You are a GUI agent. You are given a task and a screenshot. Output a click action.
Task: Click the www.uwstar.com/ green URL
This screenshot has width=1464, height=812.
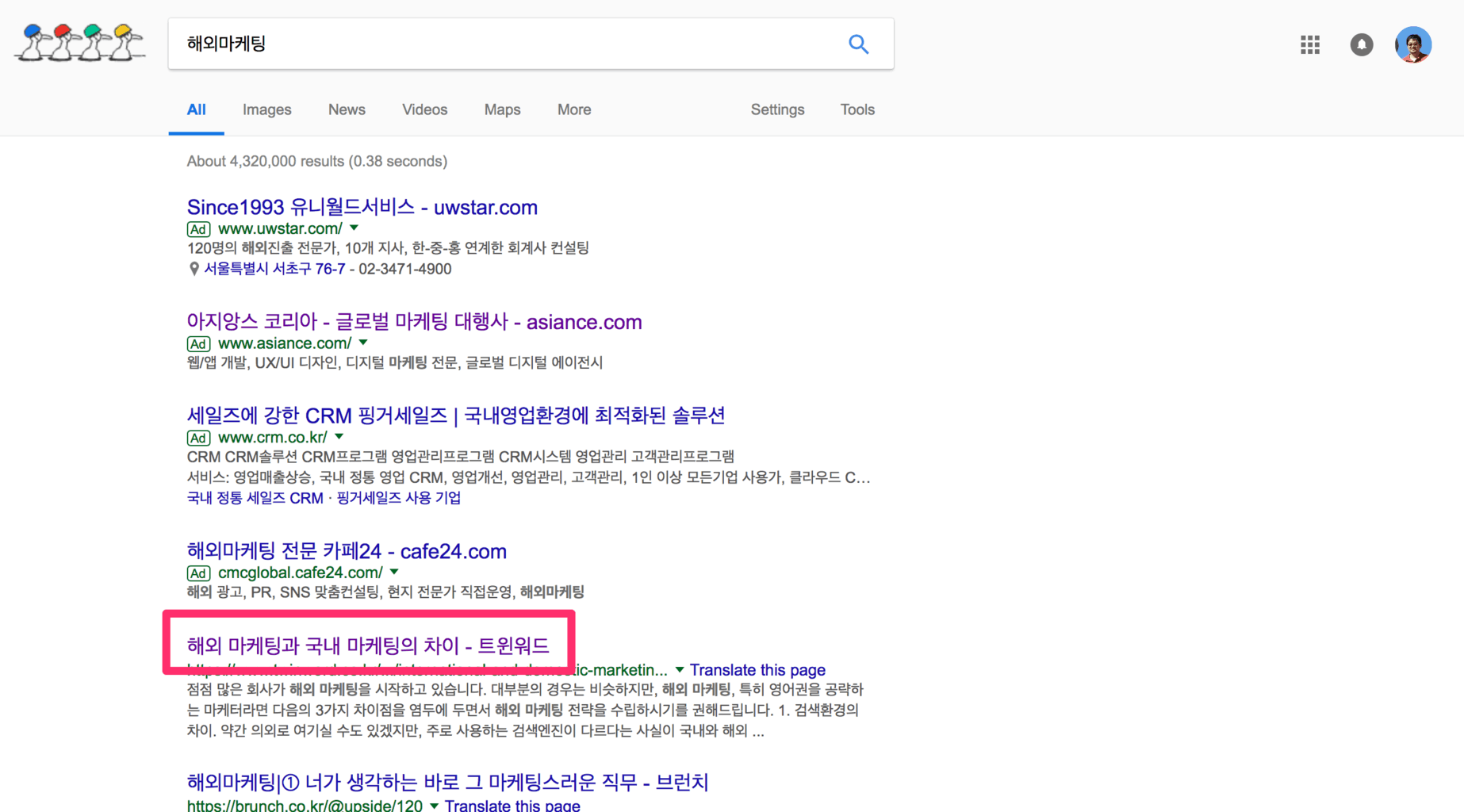280,228
